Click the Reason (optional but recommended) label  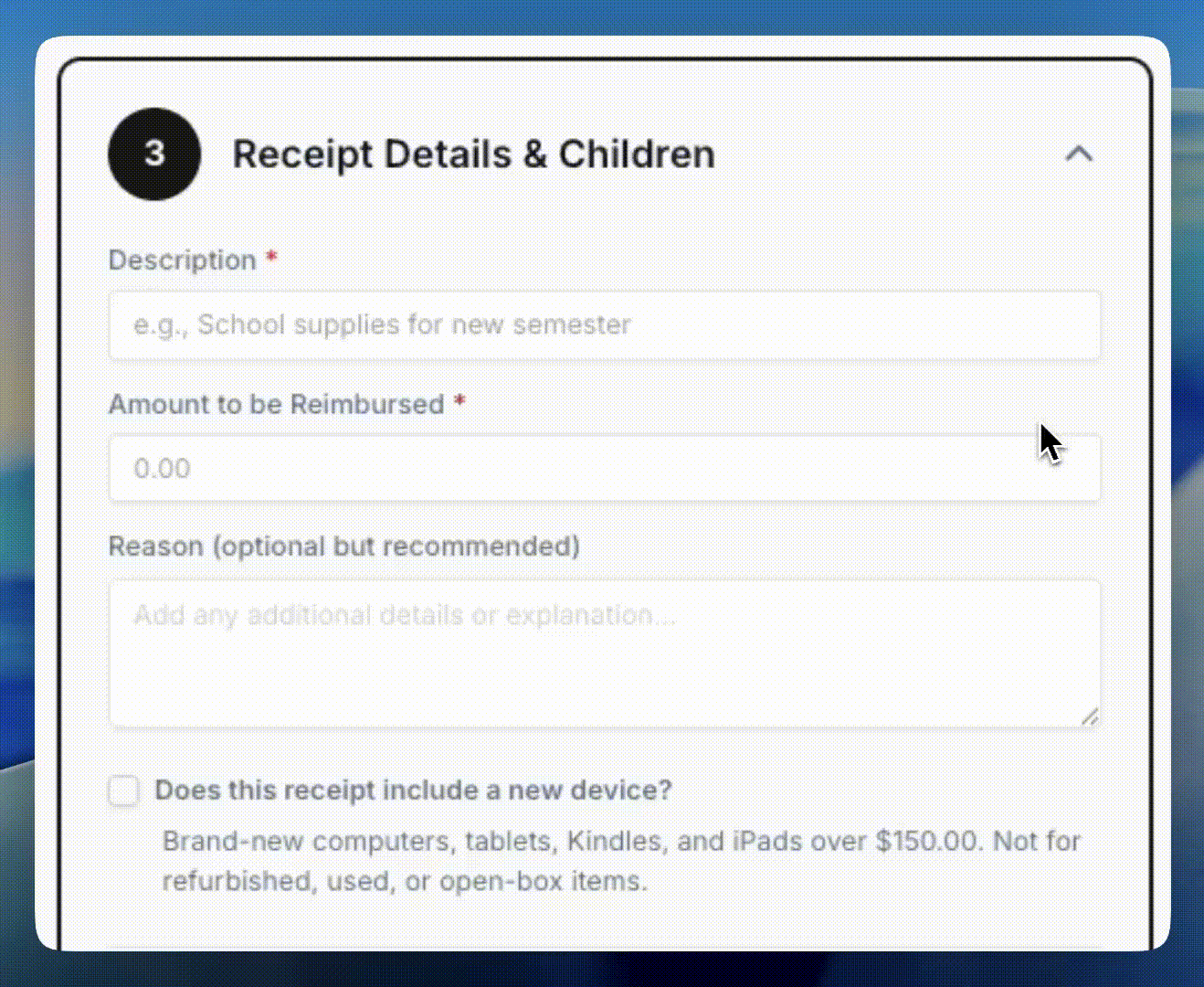point(343,547)
